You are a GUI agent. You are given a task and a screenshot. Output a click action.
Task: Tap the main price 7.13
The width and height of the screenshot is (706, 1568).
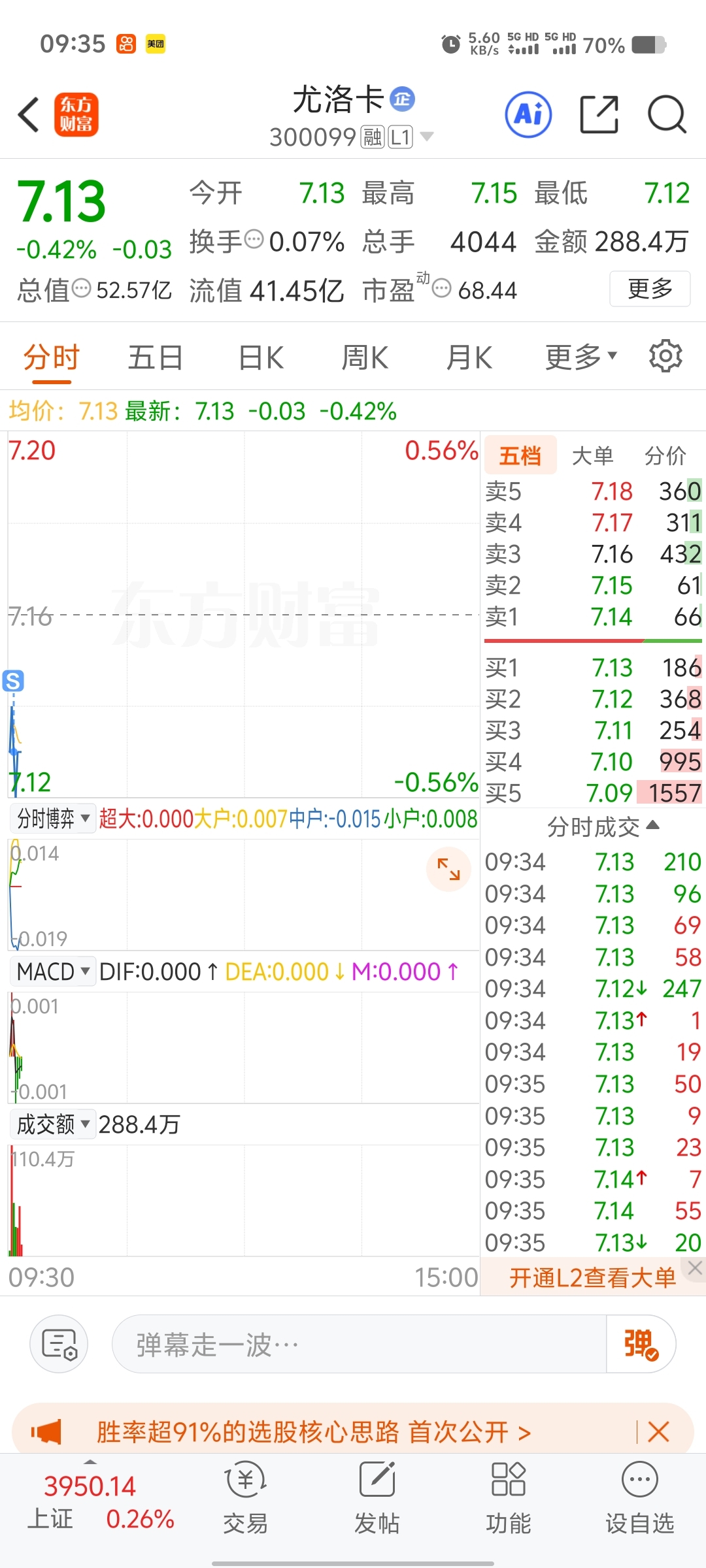point(61,201)
